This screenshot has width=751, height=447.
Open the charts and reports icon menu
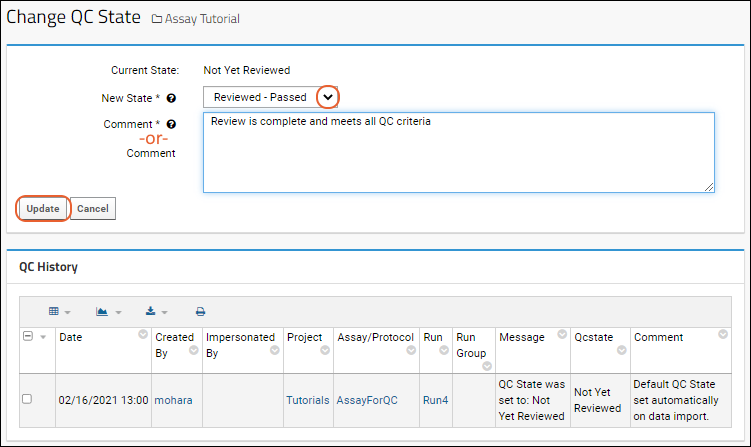coord(108,312)
